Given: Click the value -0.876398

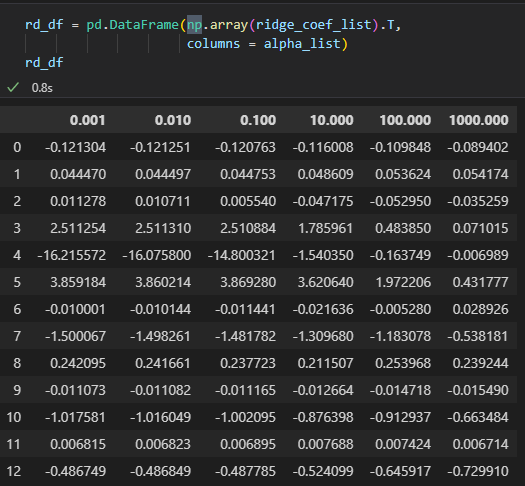Looking at the screenshot, I should tap(323, 417).
